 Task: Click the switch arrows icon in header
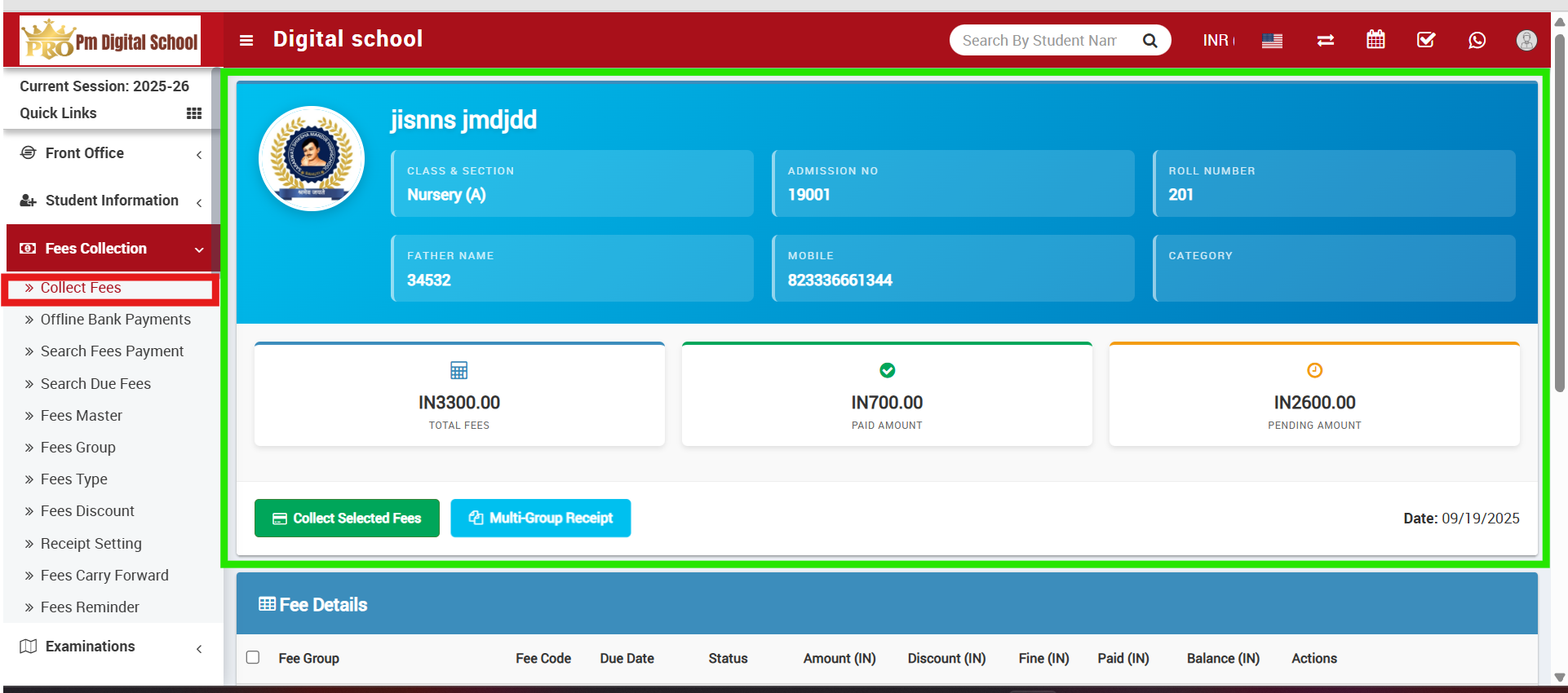coord(1326,41)
